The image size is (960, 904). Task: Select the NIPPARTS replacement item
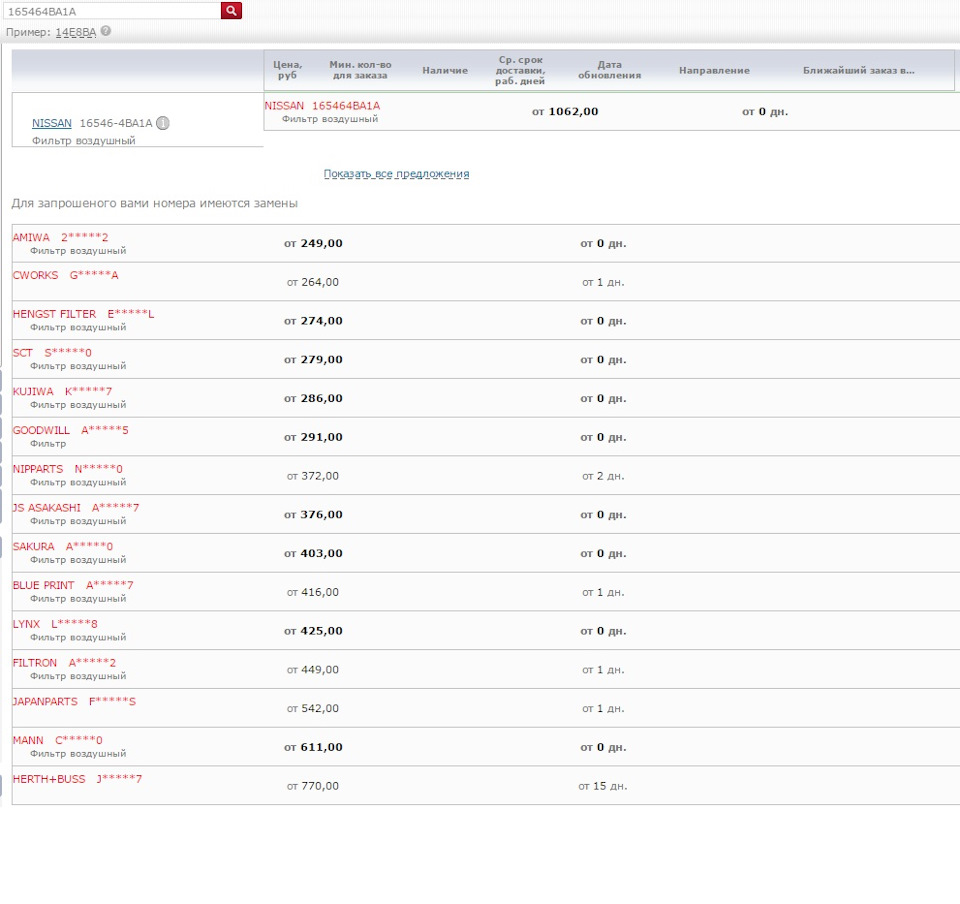click(x=486, y=476)
